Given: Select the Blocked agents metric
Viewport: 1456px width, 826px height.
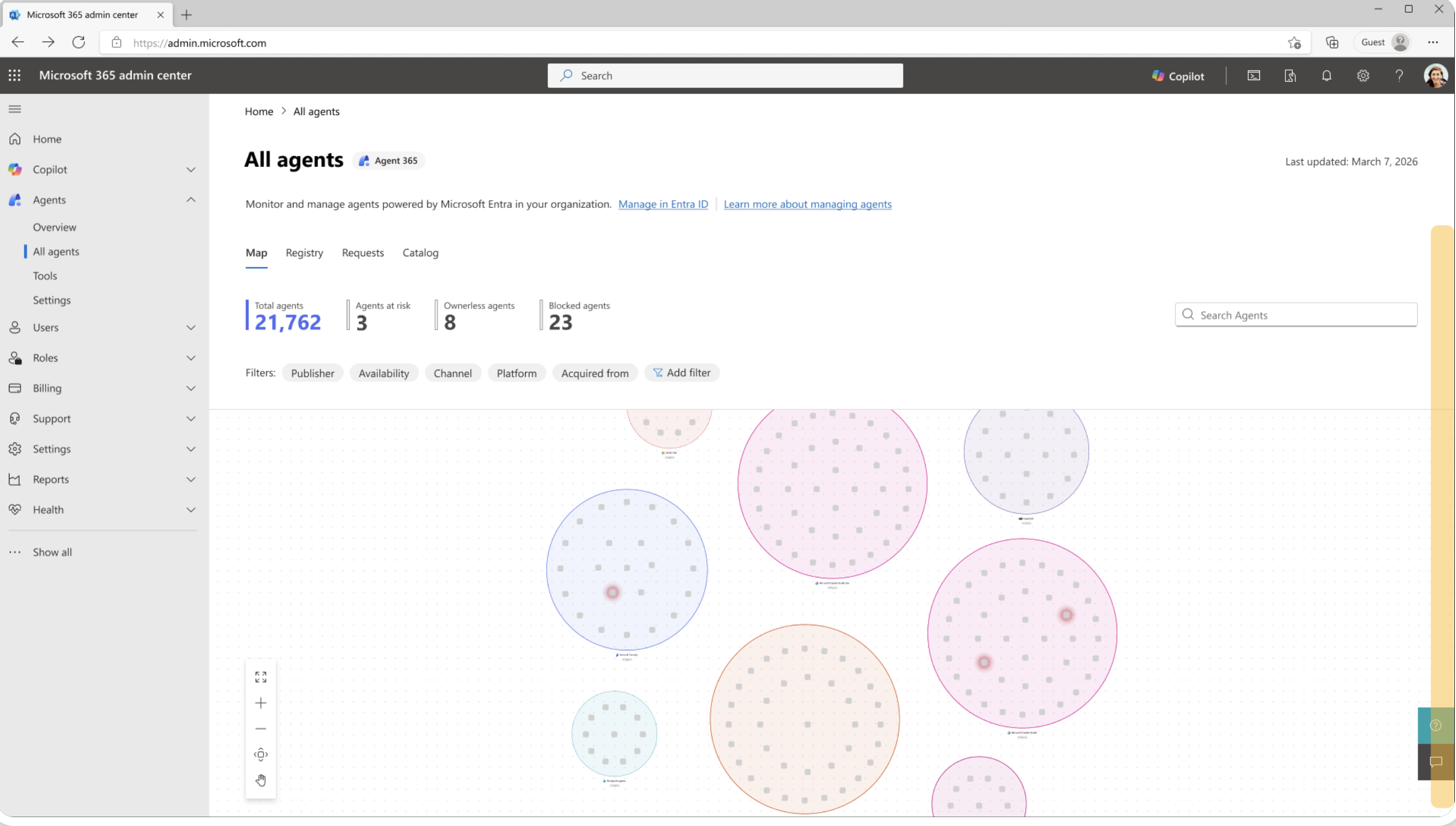Looking at the screenshot, I should tap(575, 315).
